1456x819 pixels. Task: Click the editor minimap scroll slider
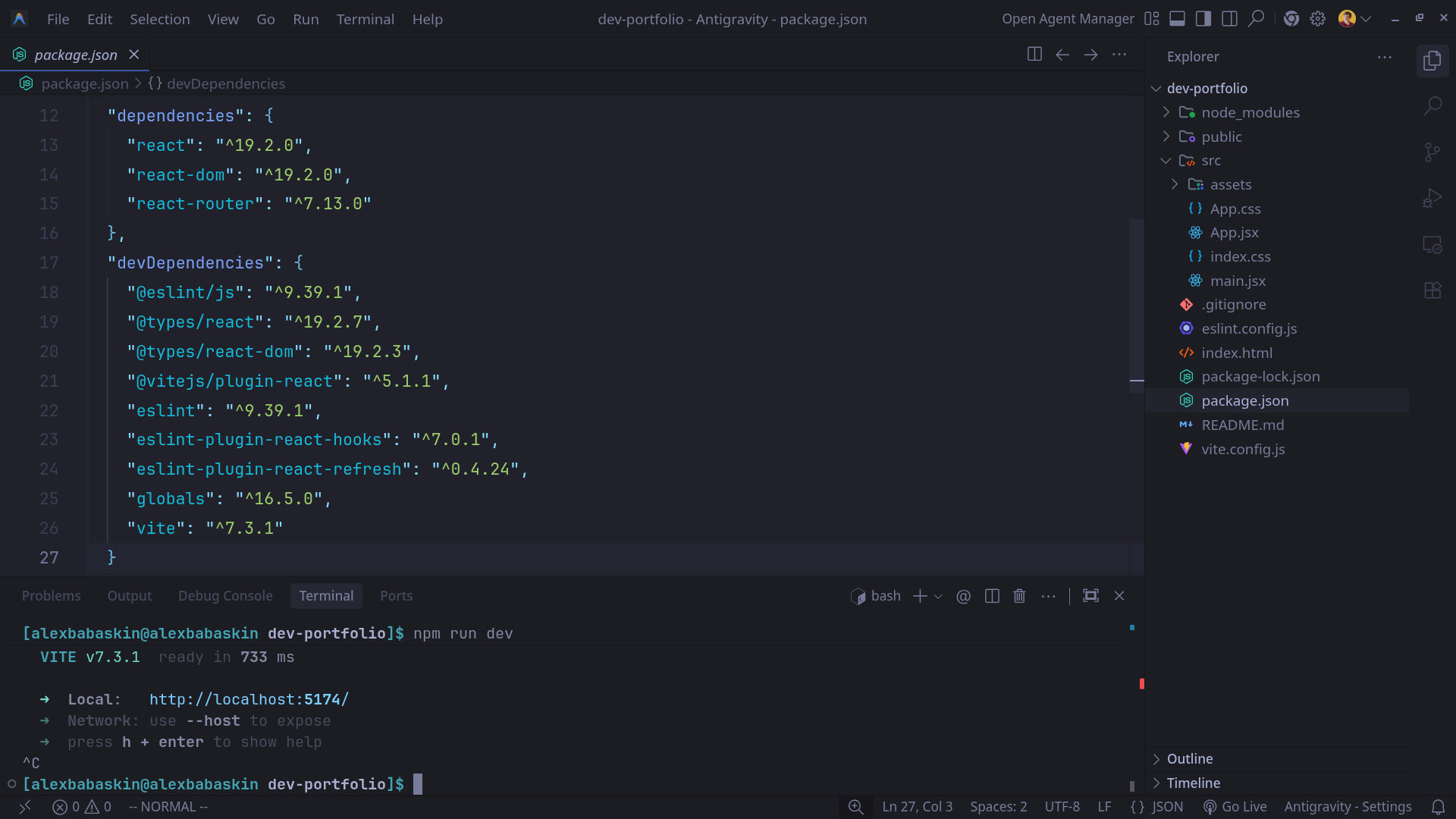point(1136,303)
